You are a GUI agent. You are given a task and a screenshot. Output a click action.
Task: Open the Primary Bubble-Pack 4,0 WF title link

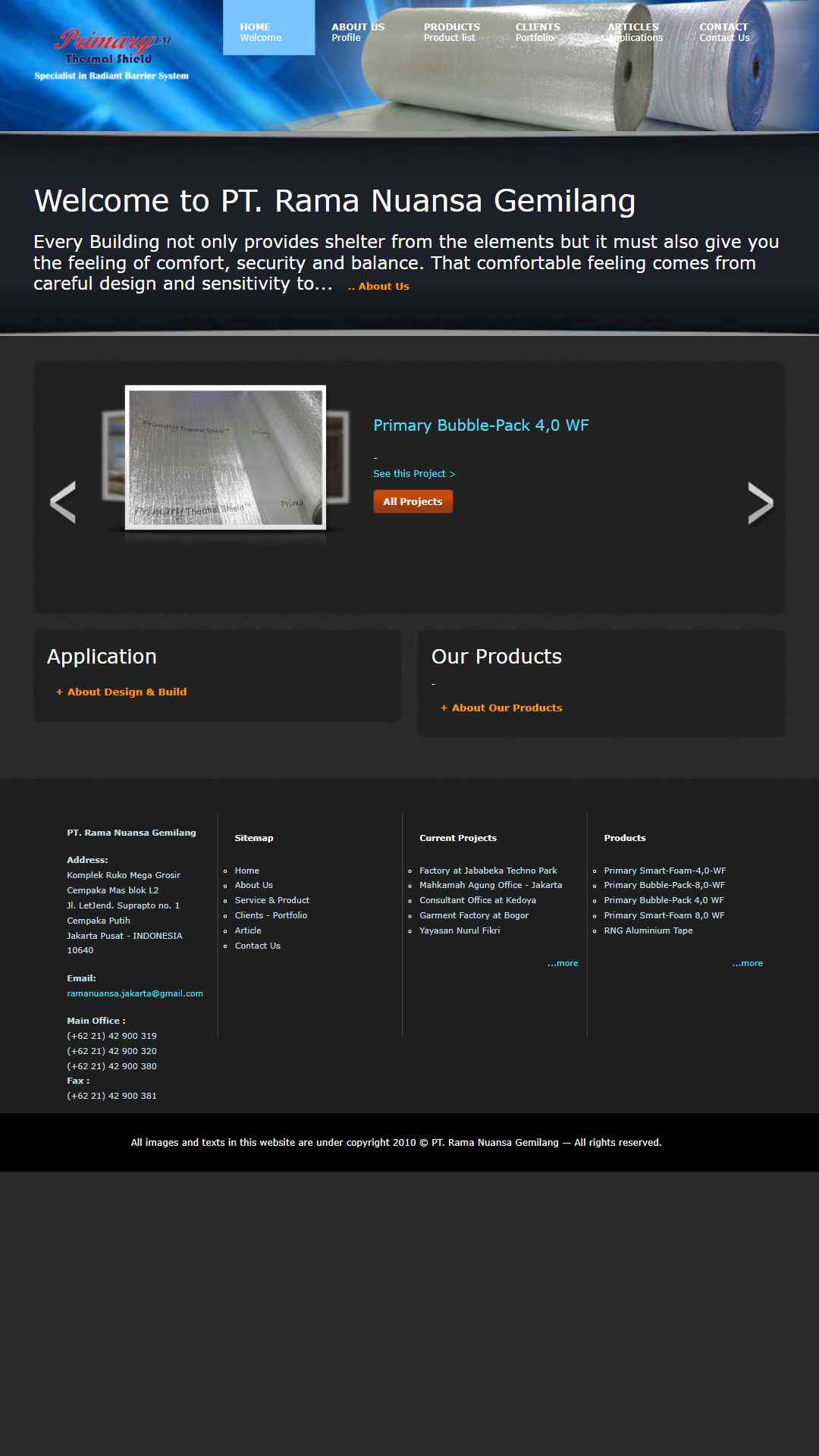[481, 425]
